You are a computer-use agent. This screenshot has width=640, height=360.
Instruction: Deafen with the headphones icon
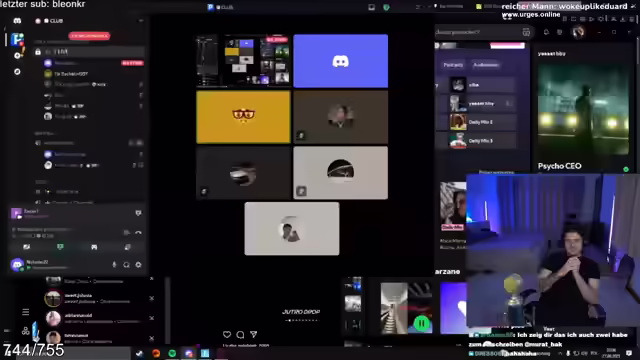(127, 264)
